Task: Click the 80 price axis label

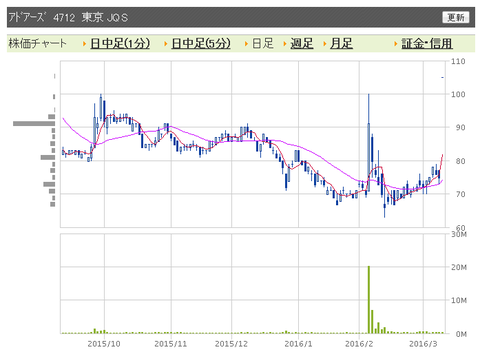Action: (460, 161)
